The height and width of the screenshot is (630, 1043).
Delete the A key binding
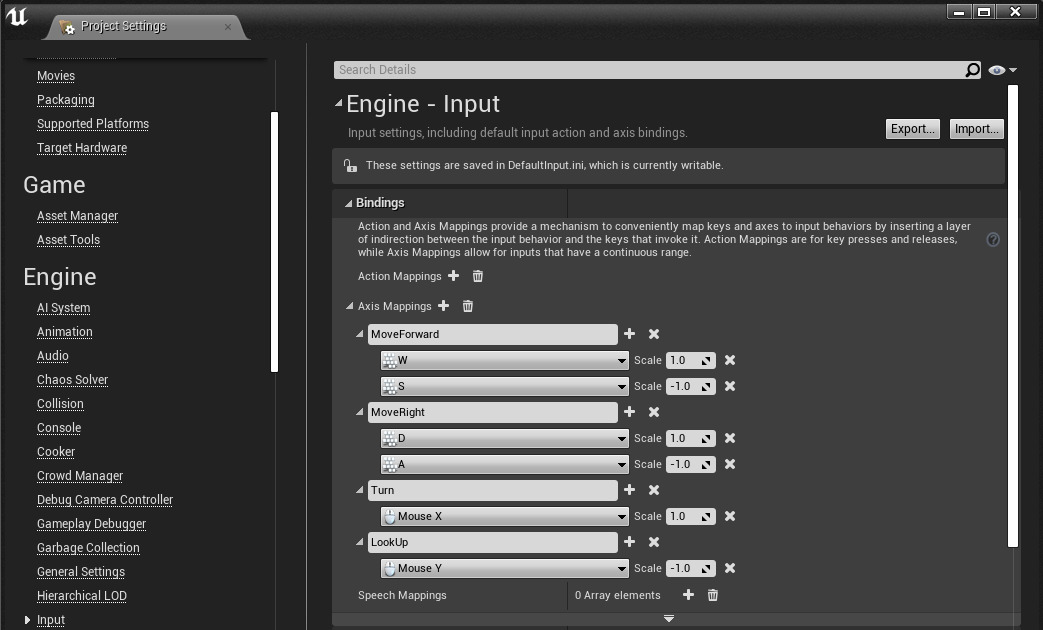click(x=730, y=464)
